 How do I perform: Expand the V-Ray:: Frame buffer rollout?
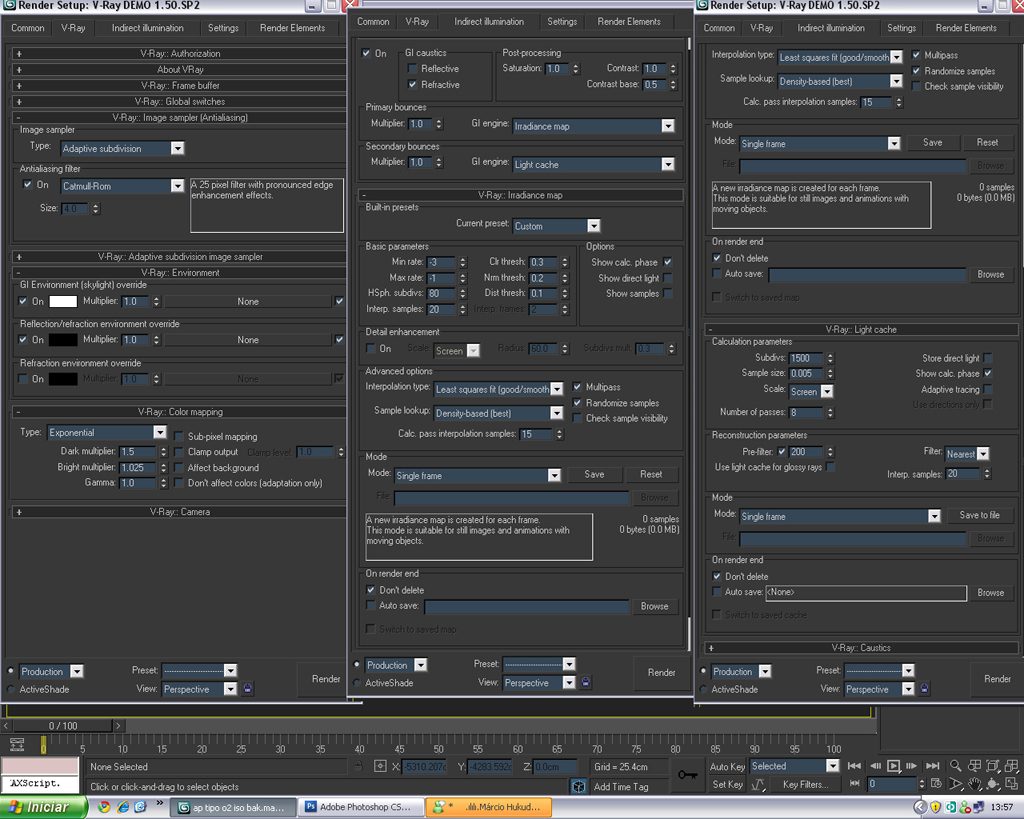point(180,86)
